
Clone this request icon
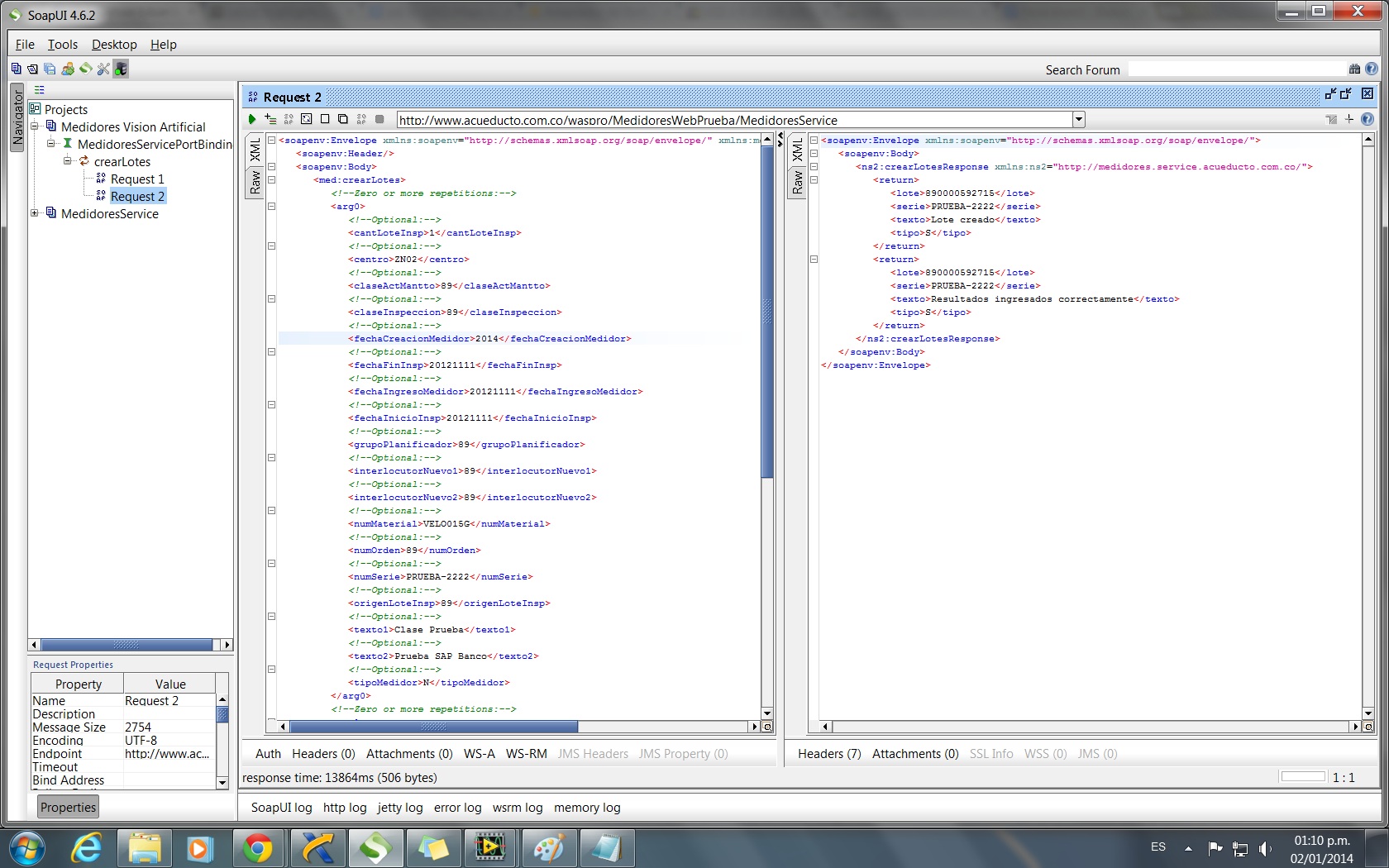pyautogui.click(x=343, y=120)
